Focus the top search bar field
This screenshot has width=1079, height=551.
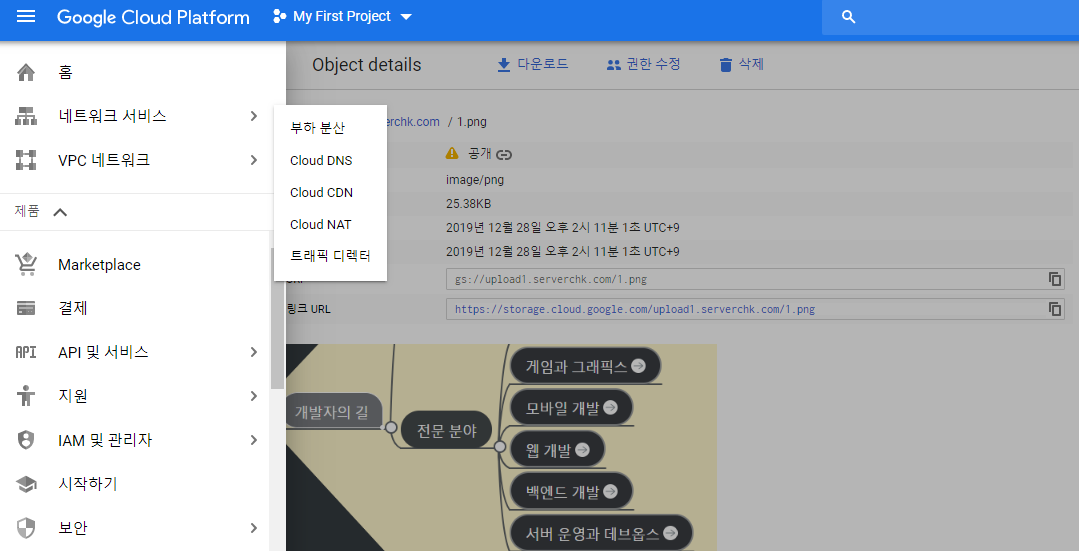(x=950, y=17)
